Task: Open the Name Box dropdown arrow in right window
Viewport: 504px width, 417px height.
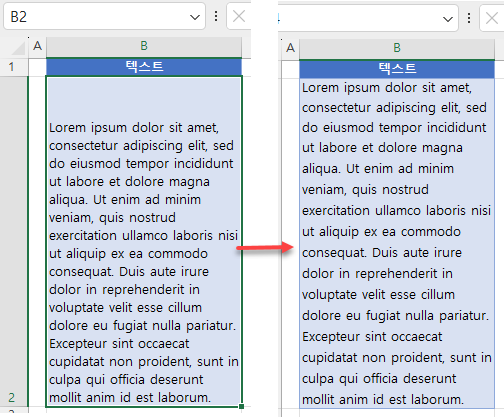Action: click(448, 19)
